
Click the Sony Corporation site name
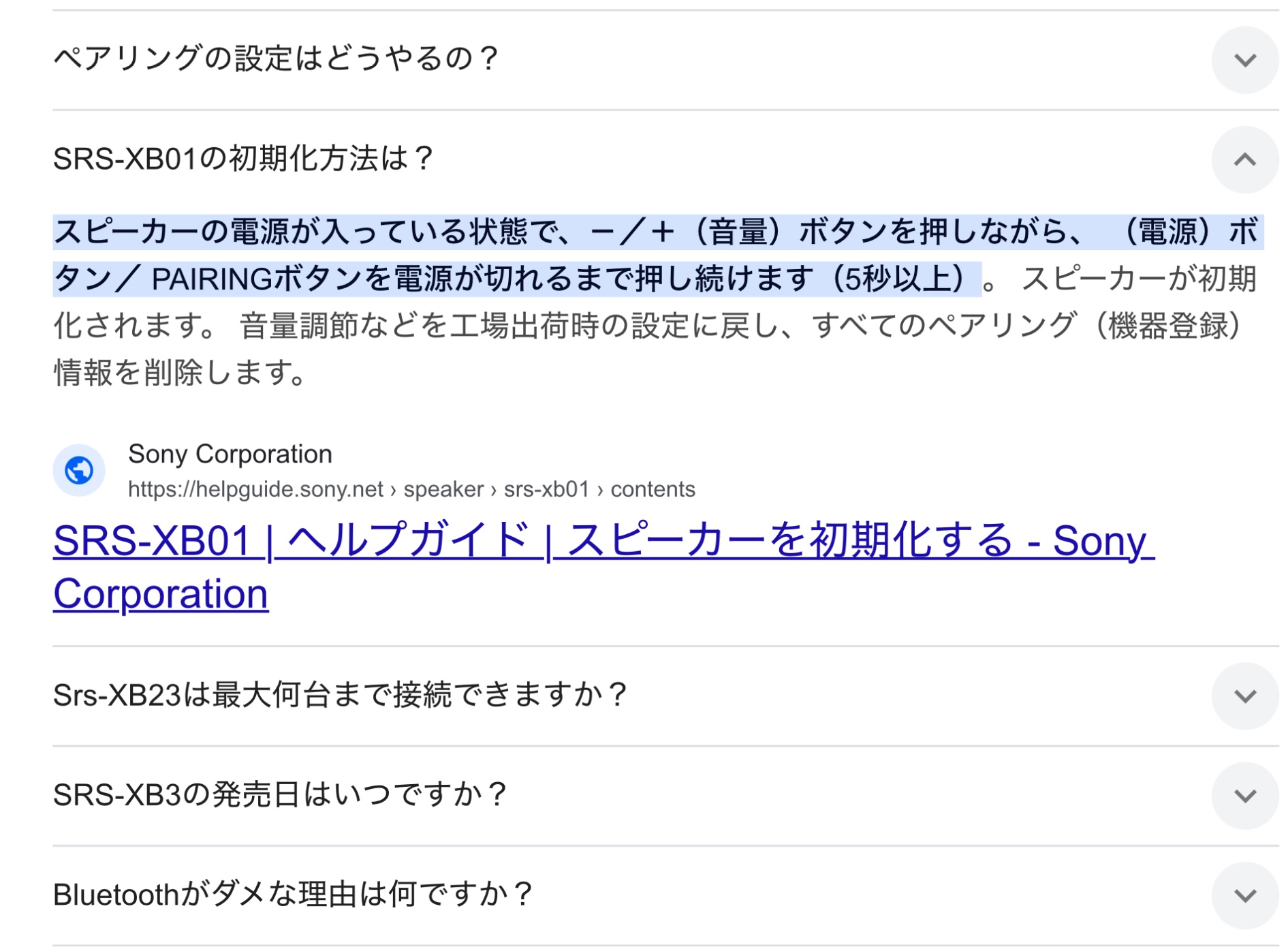(x=230, y=454)
